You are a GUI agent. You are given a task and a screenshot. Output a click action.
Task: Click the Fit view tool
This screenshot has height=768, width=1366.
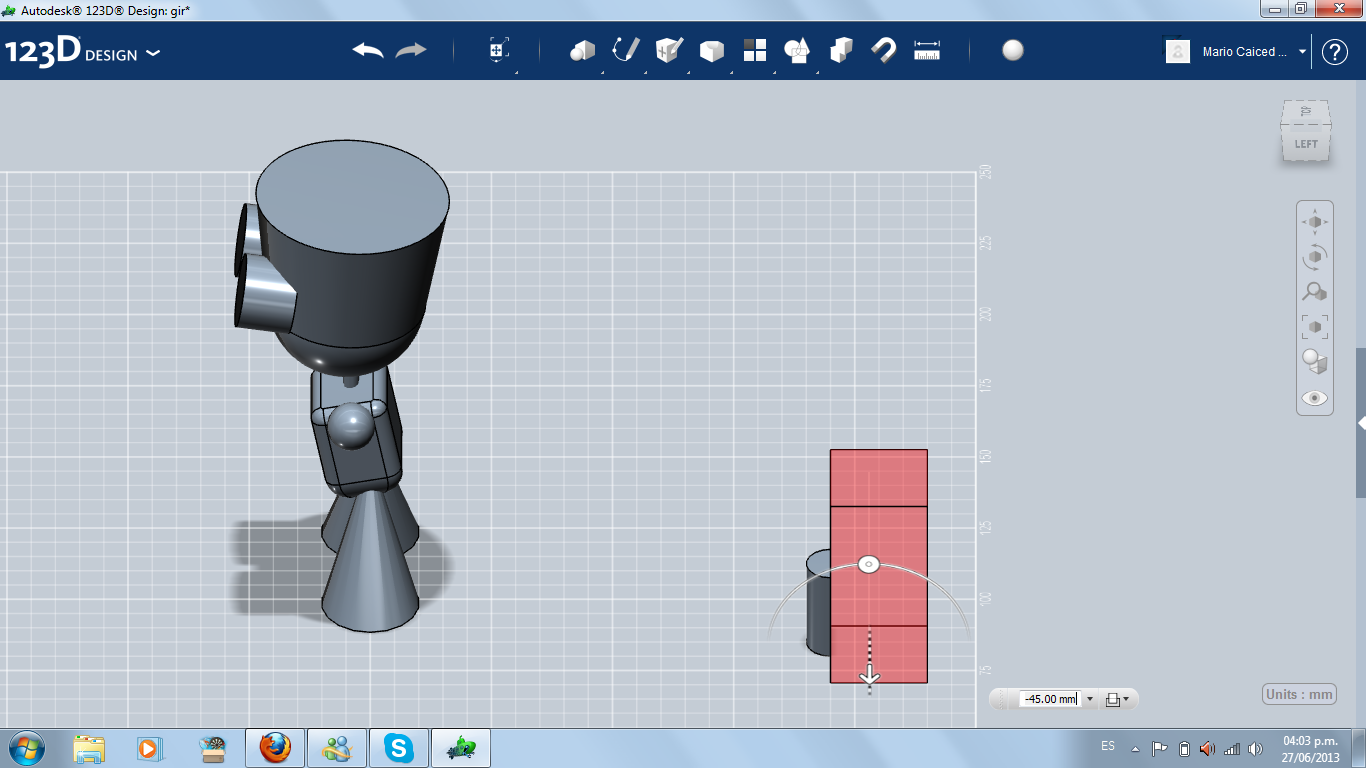pos(1315,327)
